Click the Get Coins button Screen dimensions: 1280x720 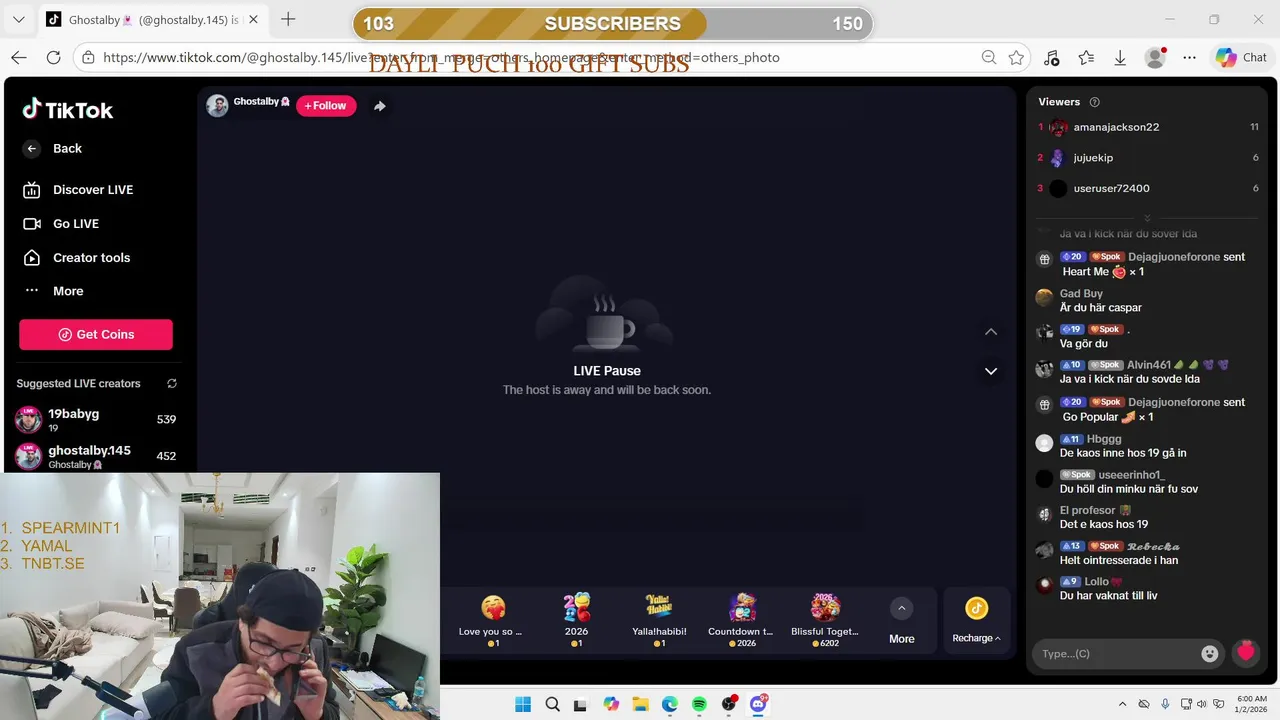click(x=96, y=334)
